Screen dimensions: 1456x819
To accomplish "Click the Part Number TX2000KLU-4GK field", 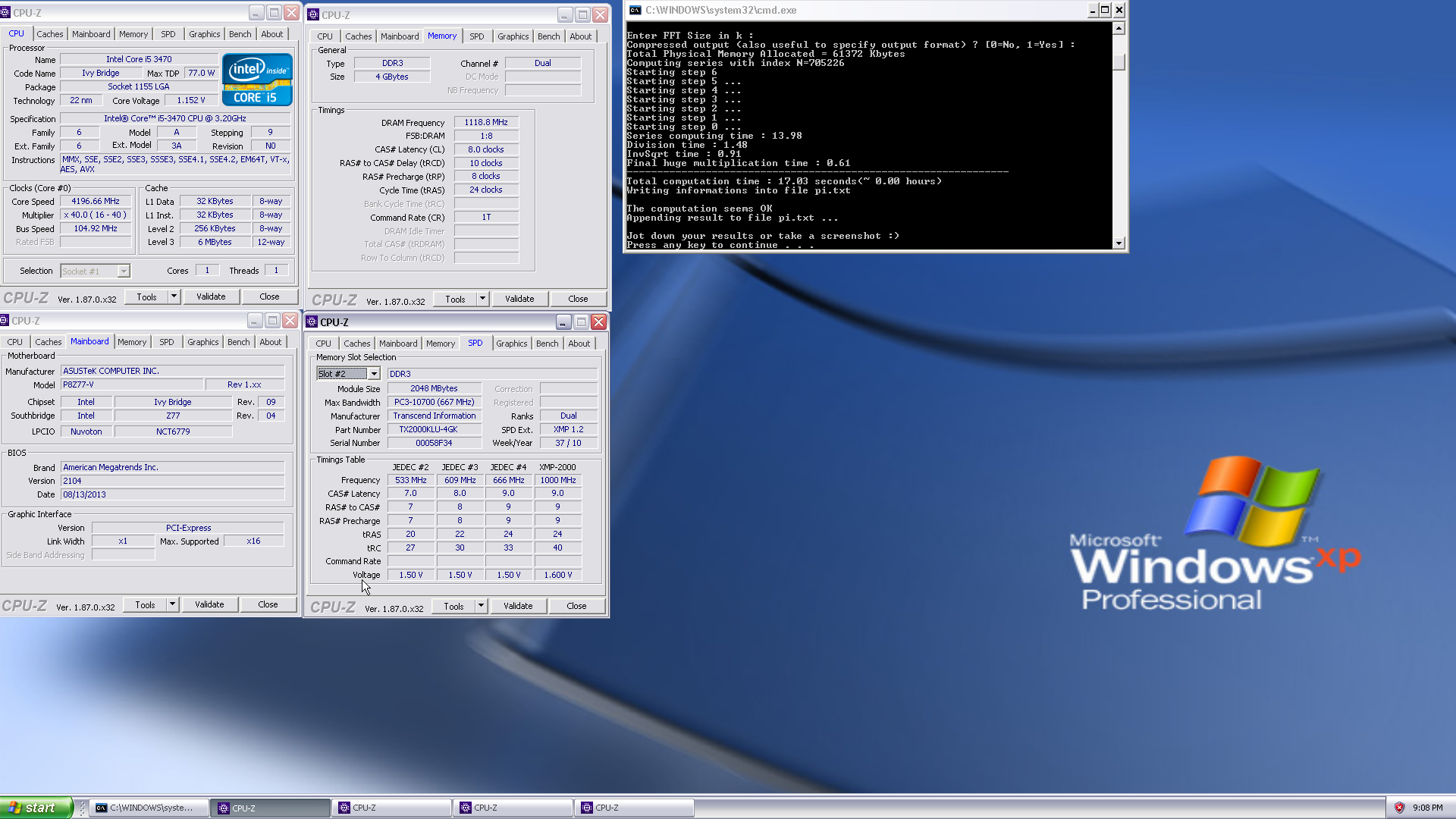I will pyautogui.click(x=435, y=429).
